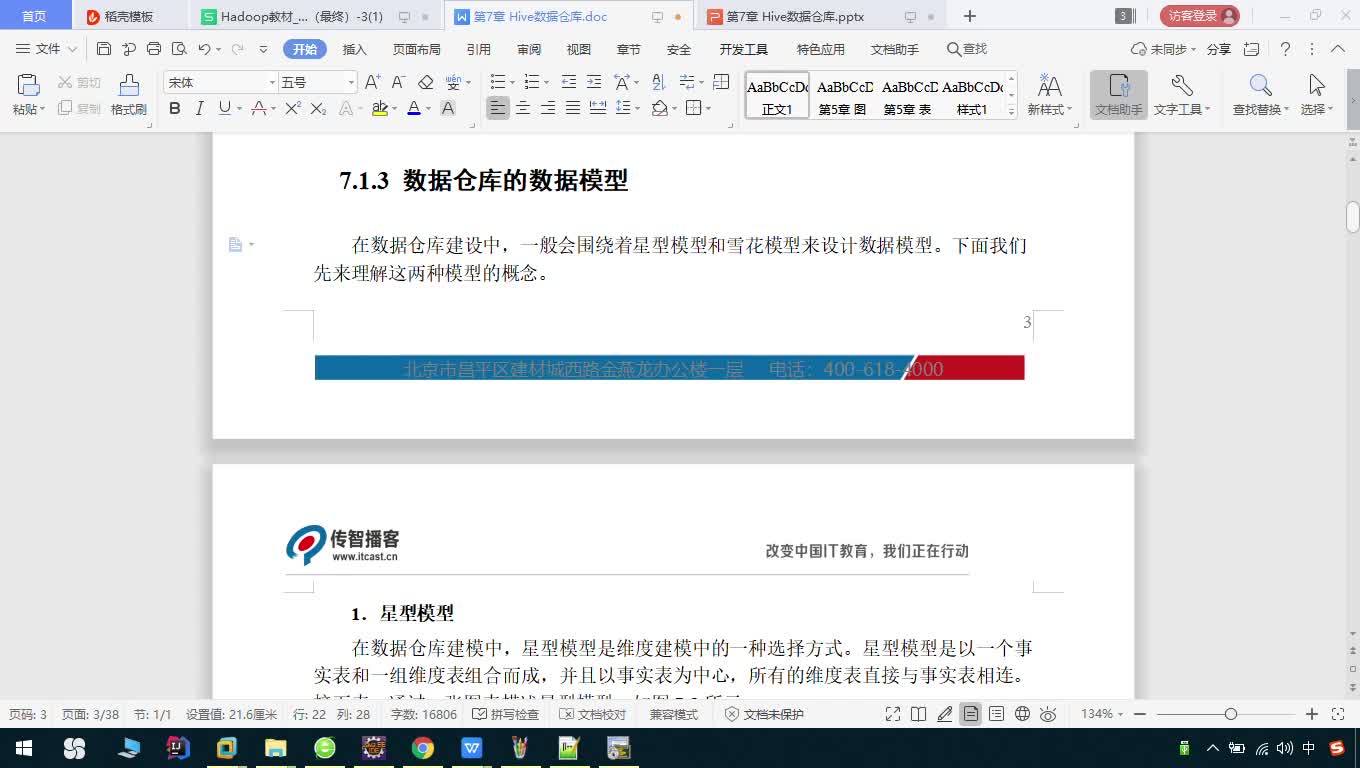Open the zoom percentage 134% dropdown
The image size is (1360, 768).
[x=1102, y=714]
